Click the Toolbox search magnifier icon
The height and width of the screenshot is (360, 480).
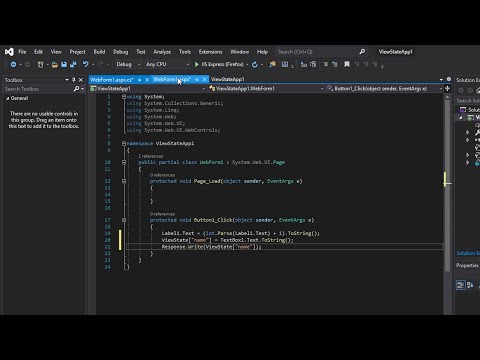tap(76, 89)
